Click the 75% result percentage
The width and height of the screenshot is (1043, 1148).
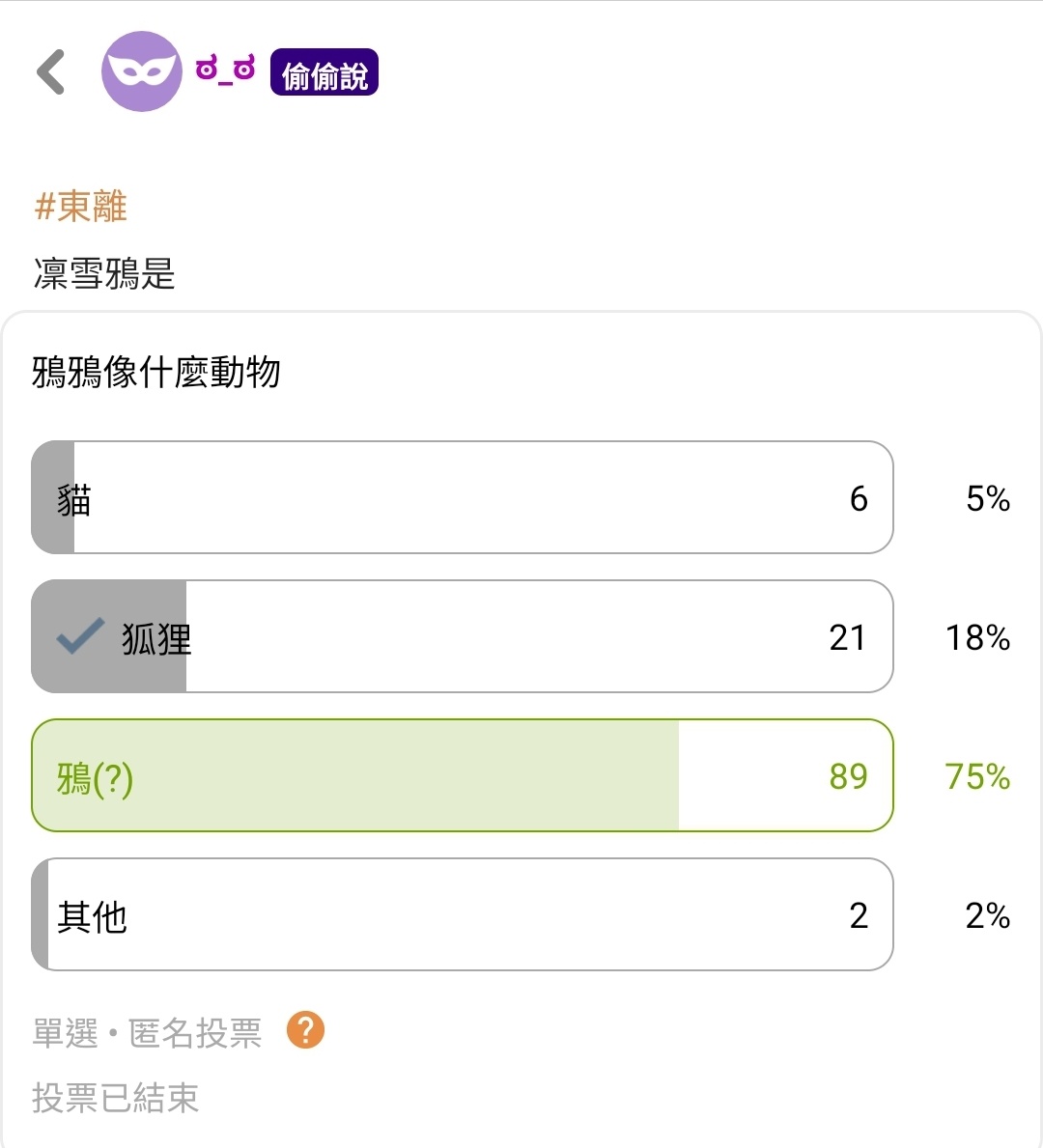point(977,776)
